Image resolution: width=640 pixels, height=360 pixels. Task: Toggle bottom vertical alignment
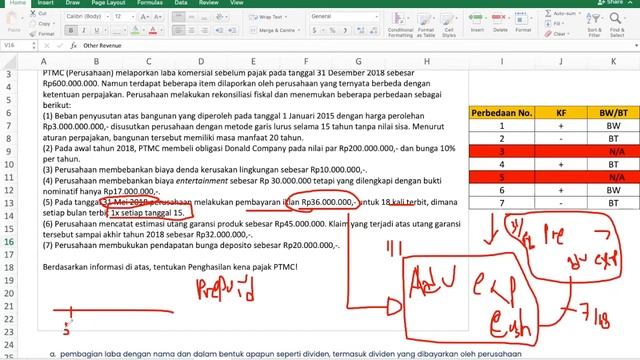[x=204, y=17]
